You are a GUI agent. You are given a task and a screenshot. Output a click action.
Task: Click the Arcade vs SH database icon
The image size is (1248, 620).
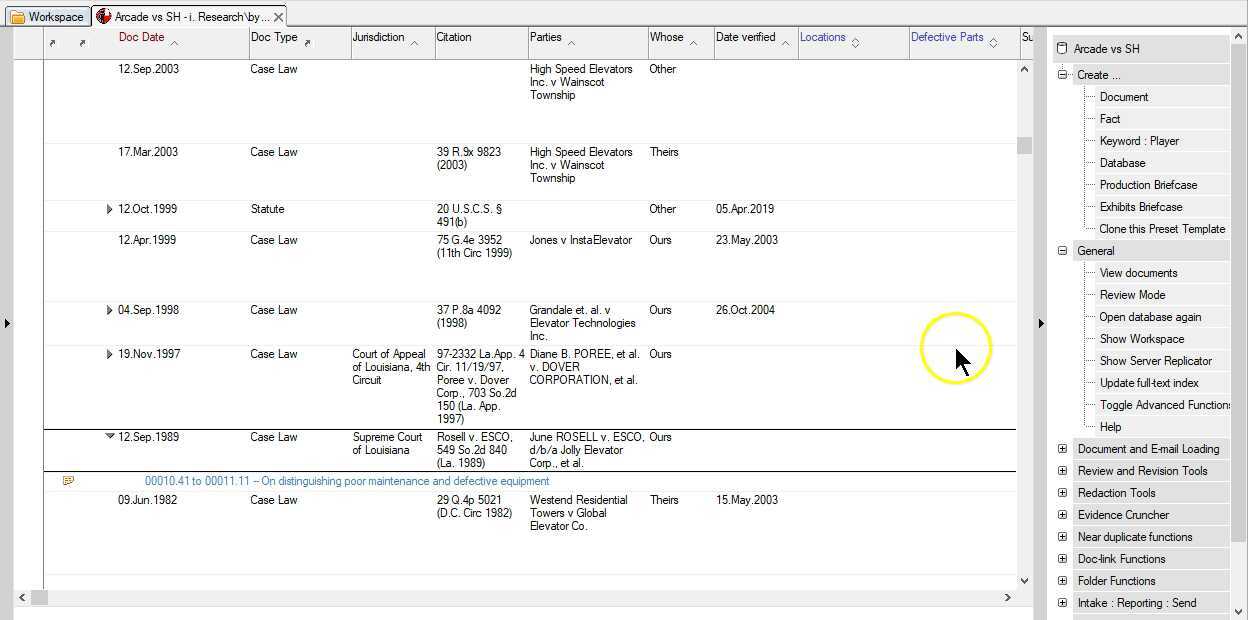click(x=1062, y=48)
